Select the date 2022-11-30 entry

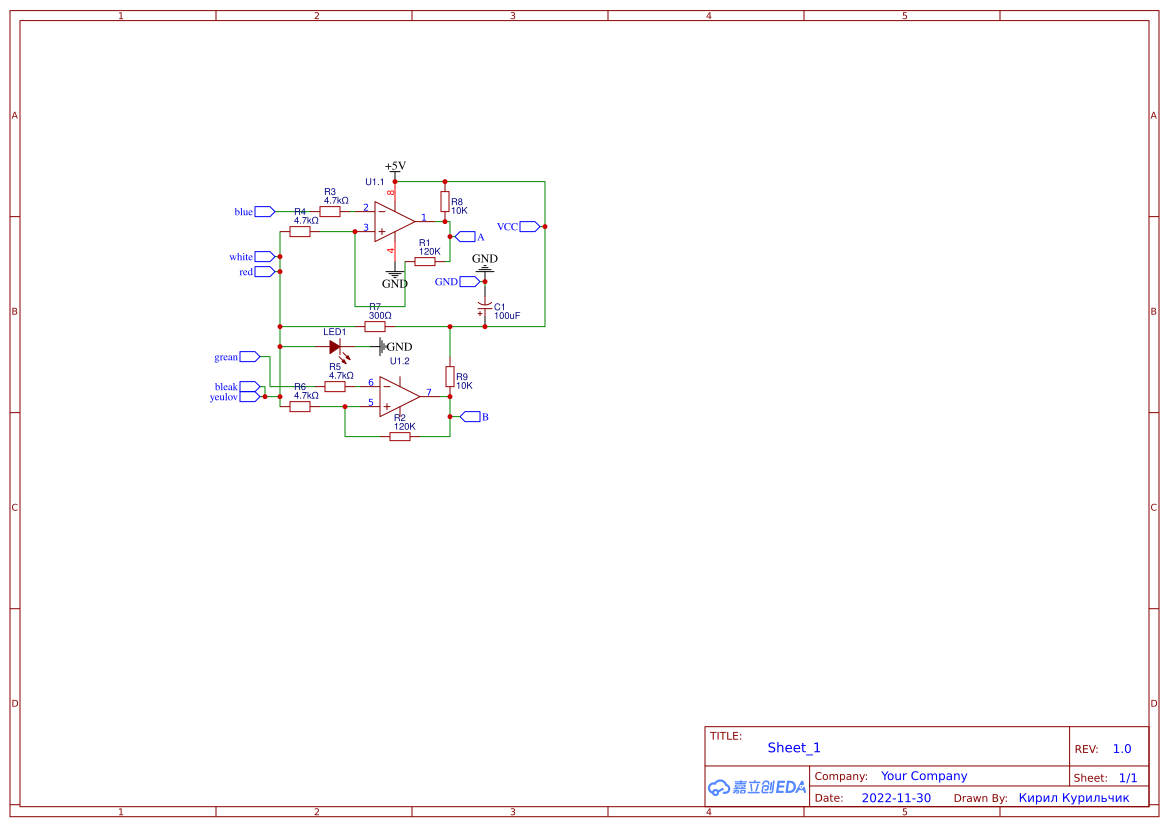pos(897,797)
